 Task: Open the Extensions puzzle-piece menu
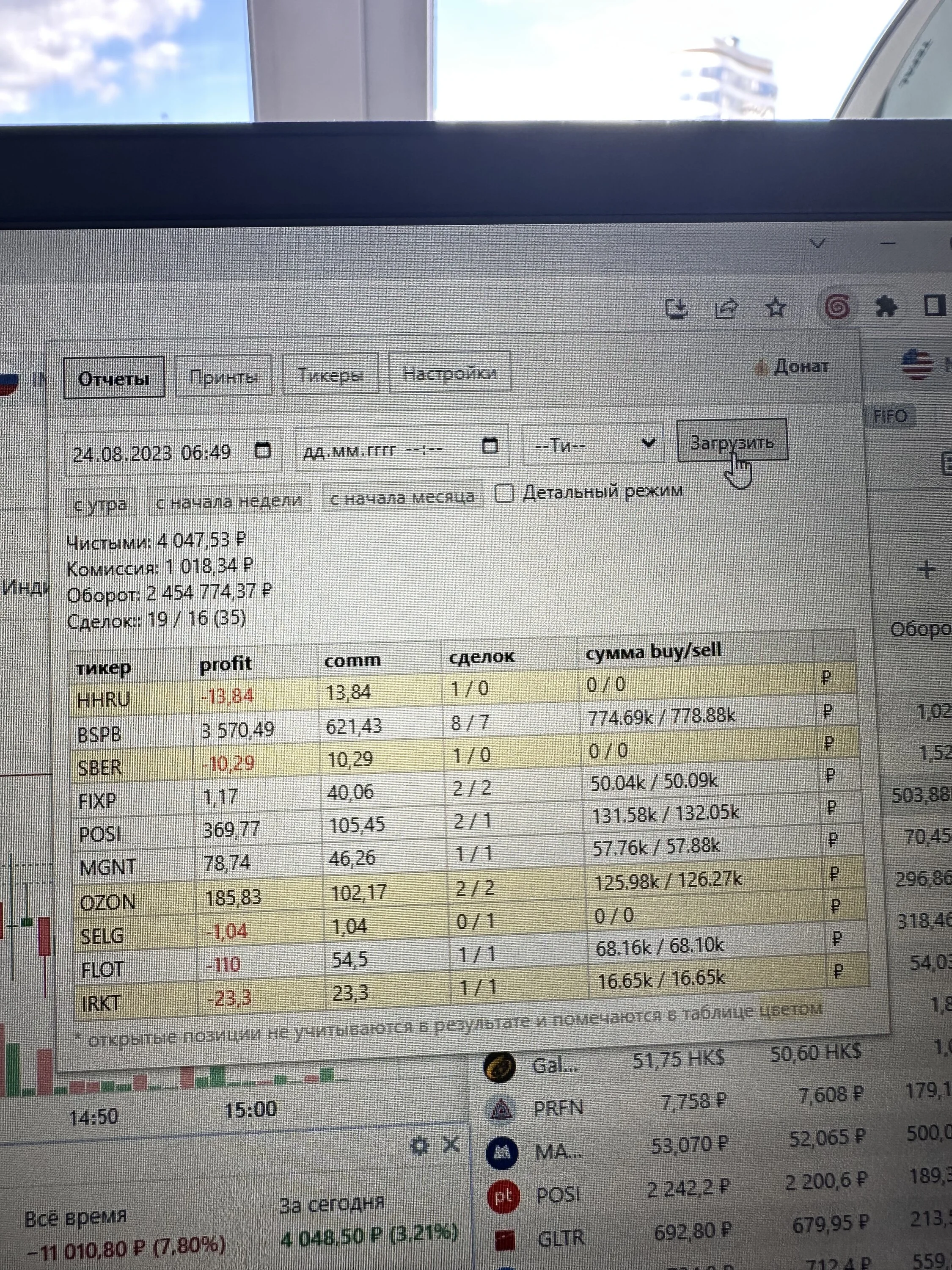(x=886, y=306)
